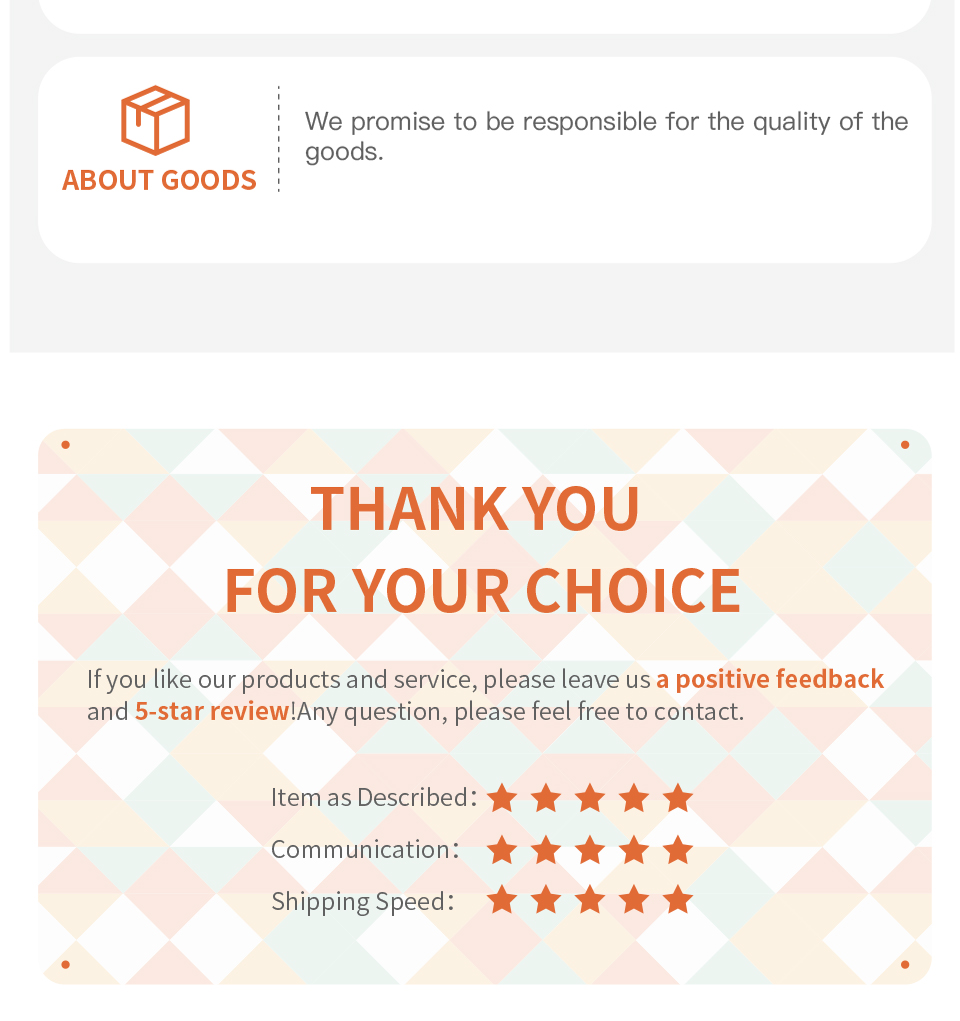This screenshot has height=1021, width=960.
Task: Click the goods quality promise text
Action: 606,136
